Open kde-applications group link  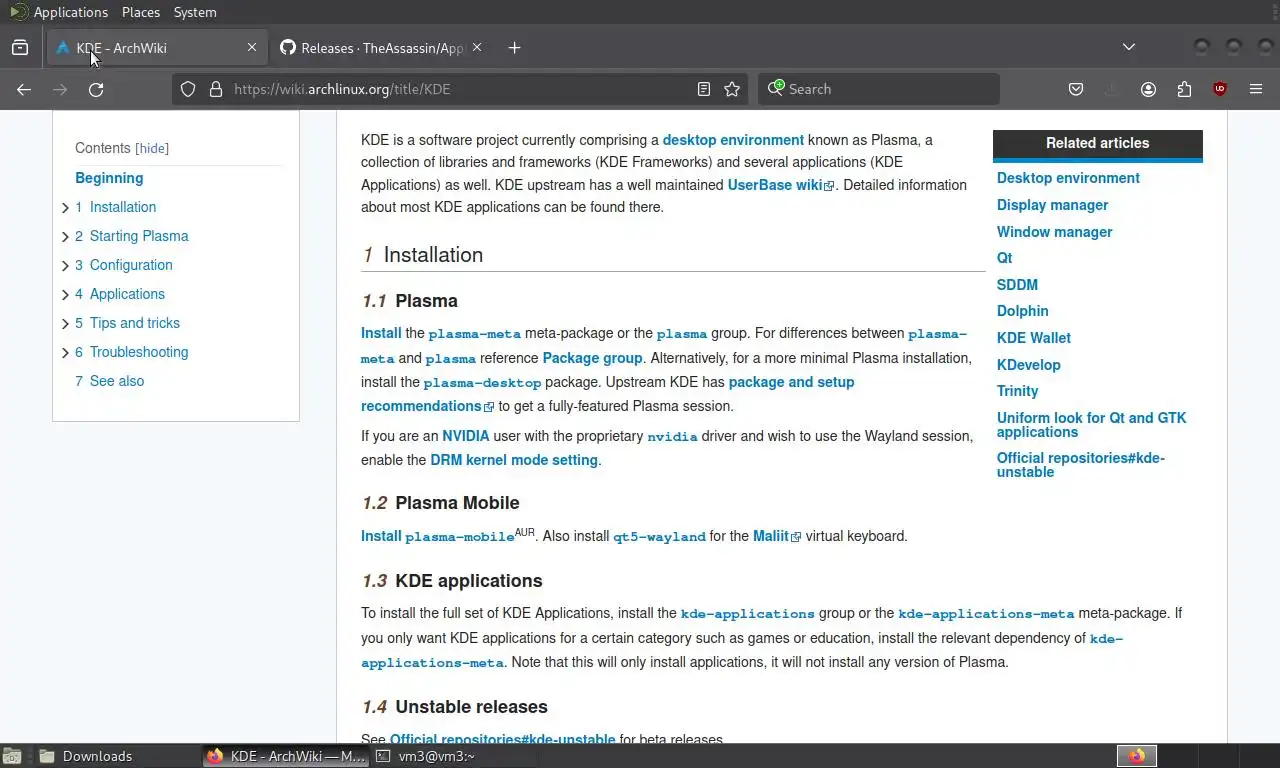748,614
